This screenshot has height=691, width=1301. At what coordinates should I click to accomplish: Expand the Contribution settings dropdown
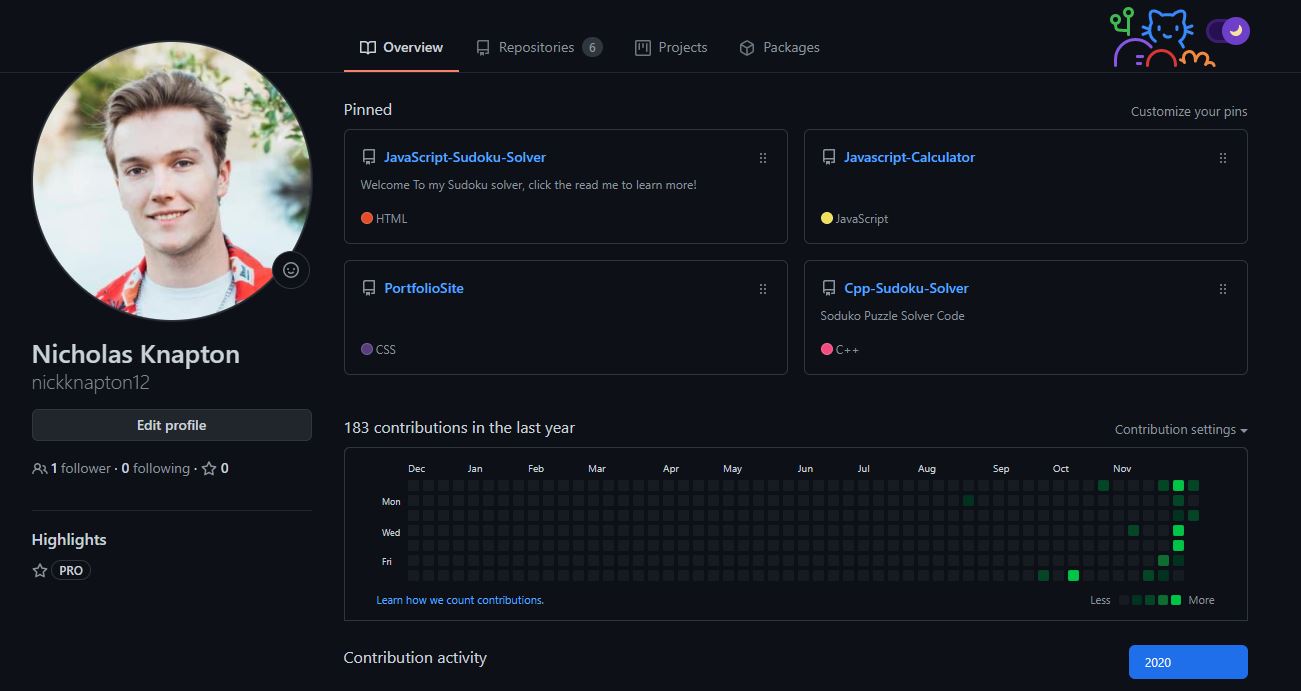point(1181,430)
